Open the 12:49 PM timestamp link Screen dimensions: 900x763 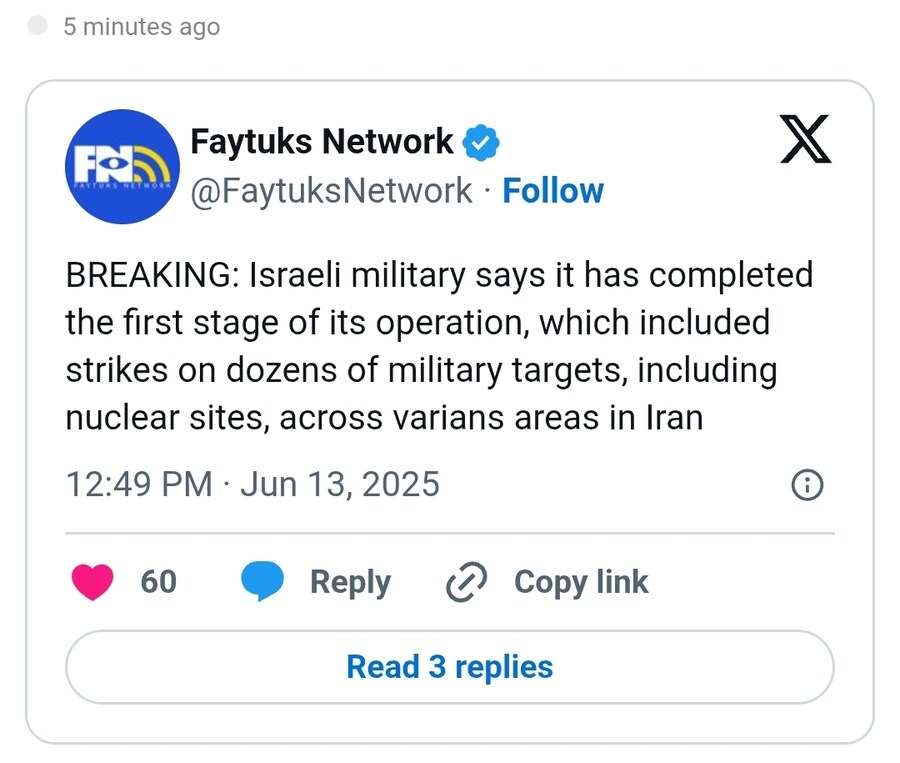point(139,484)
